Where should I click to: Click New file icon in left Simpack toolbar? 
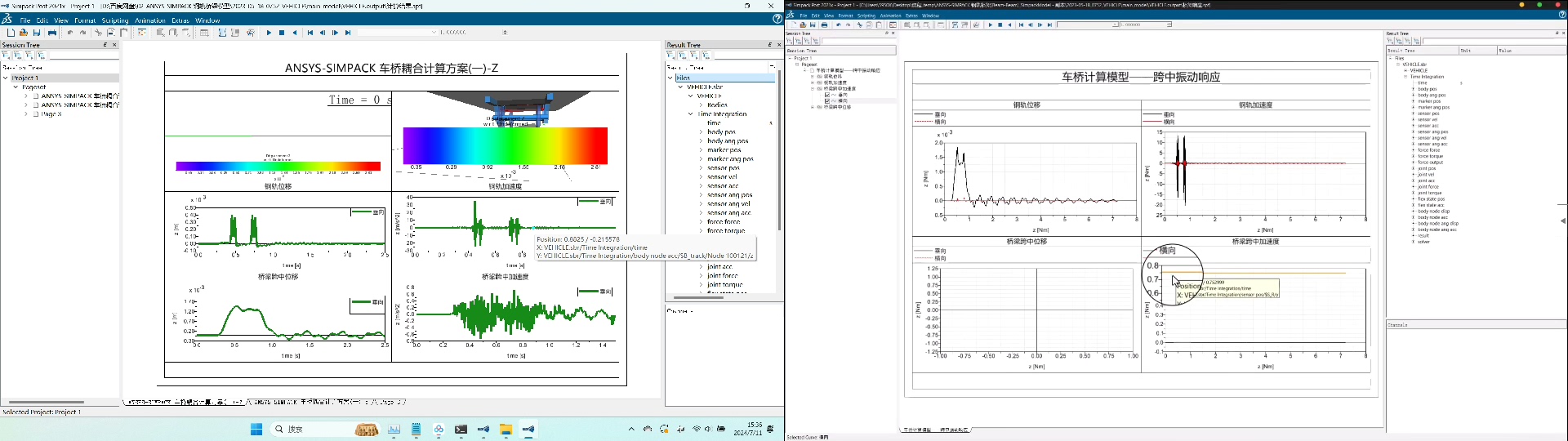[11, 33]
